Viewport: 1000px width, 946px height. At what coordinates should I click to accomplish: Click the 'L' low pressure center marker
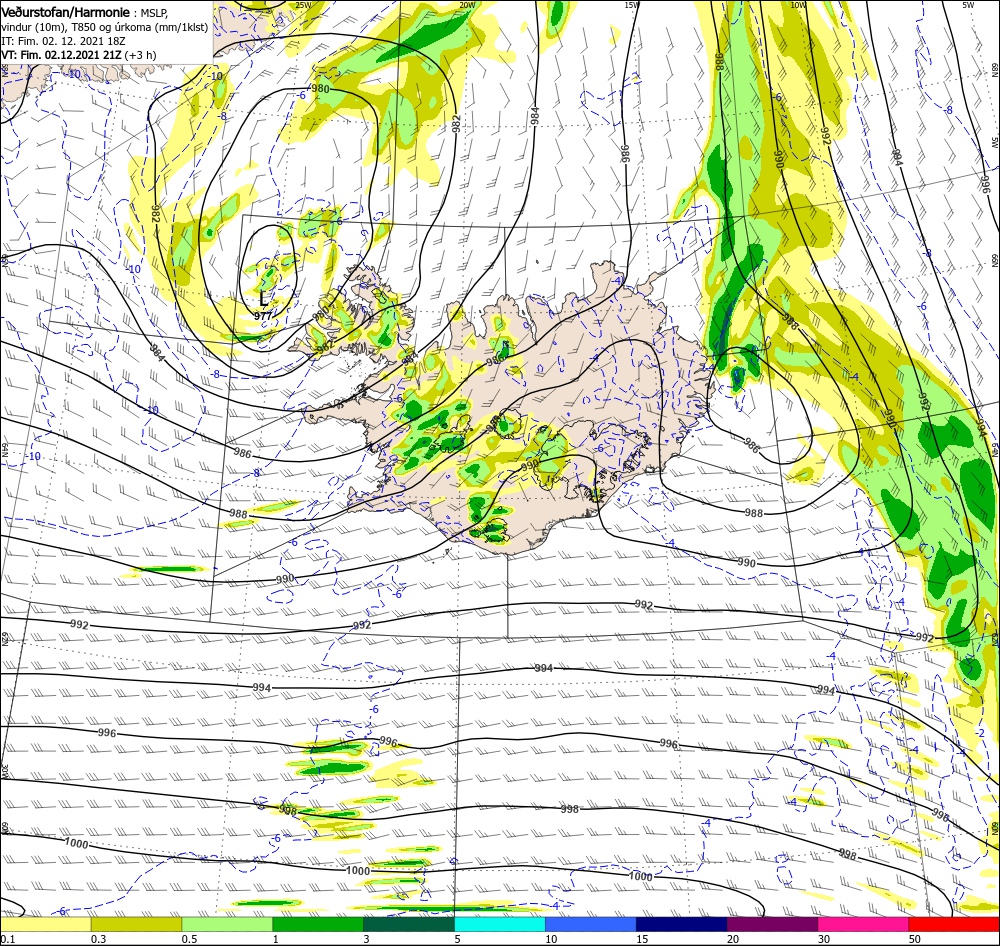(263, 299)
